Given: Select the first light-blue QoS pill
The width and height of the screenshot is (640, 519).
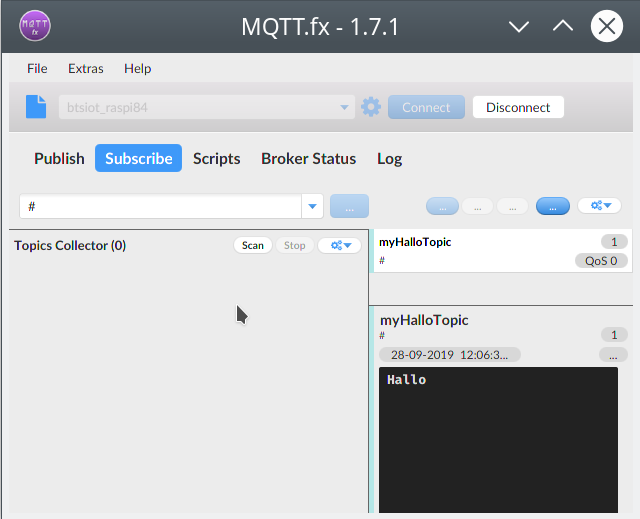Looking at the screenshot, I should (x=442, y=206).
